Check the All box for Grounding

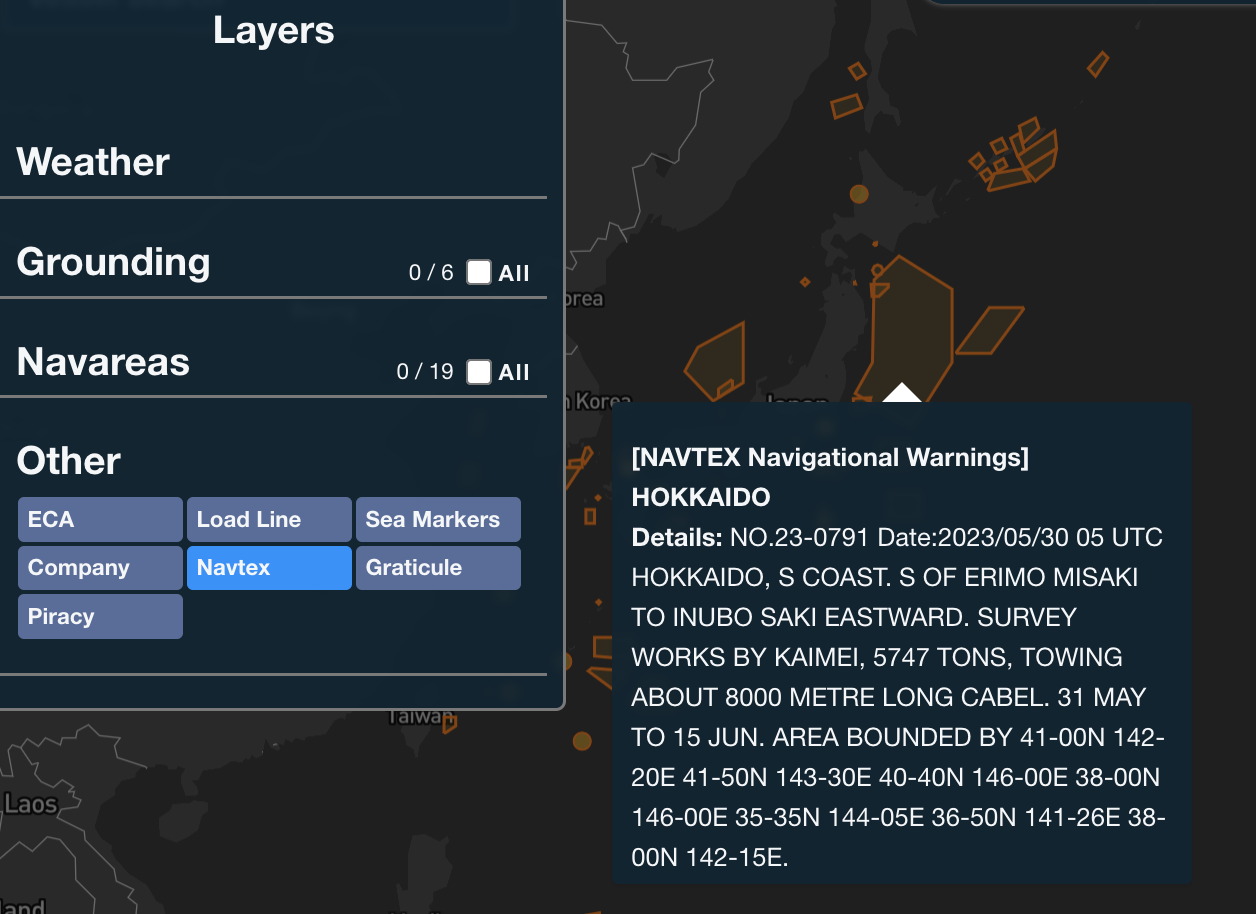(480, 271)
